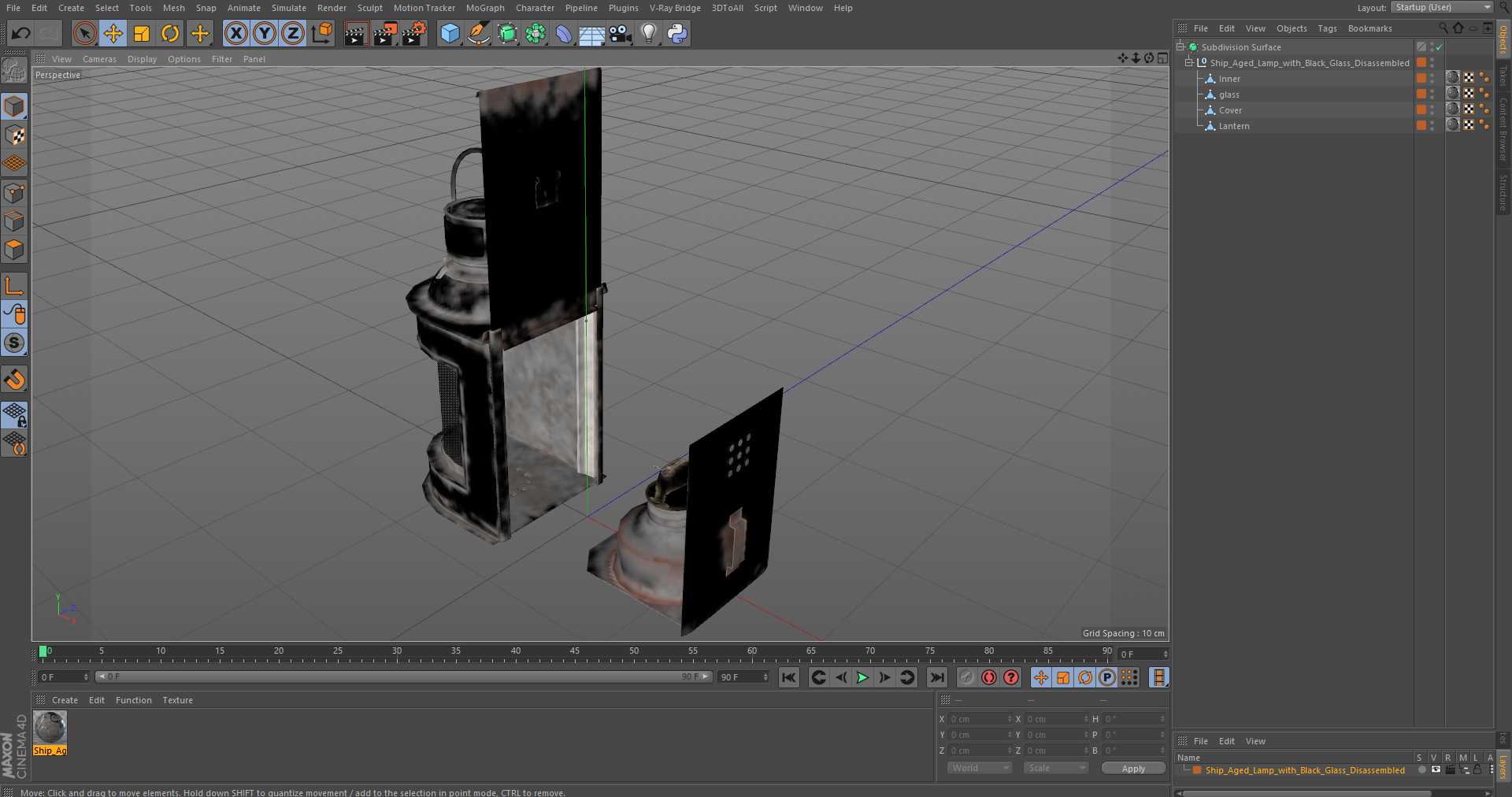Image resolution: width=1512 pixels, height=797 pixels.
Task: Activate the Move tool
Action: pos(113,33)
